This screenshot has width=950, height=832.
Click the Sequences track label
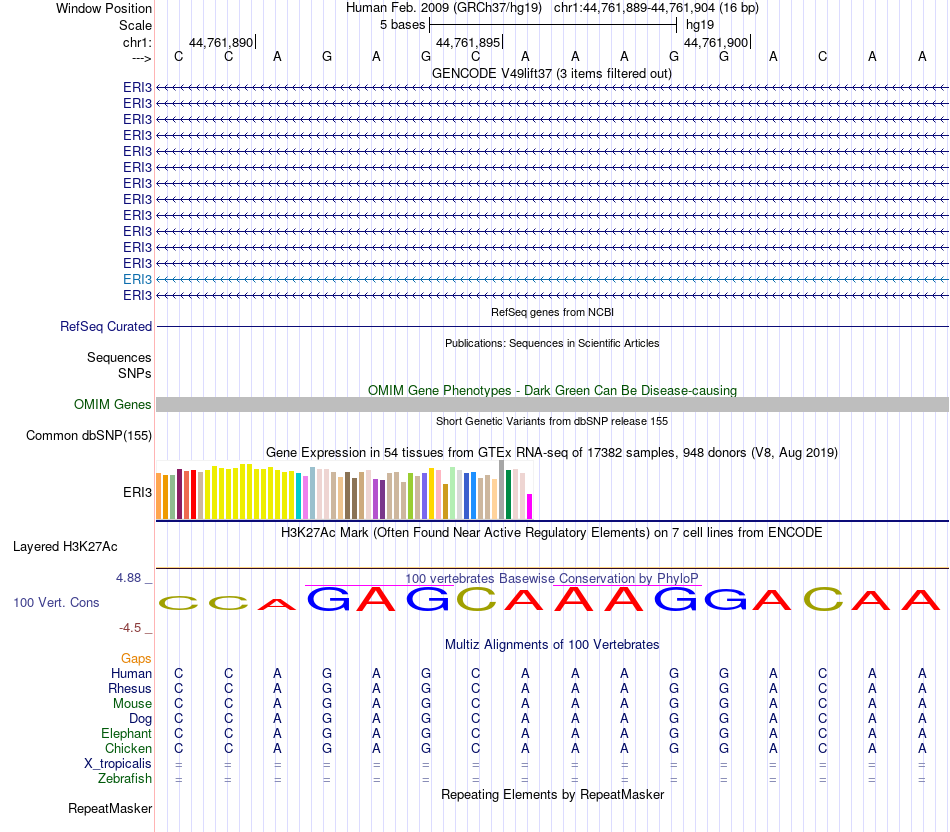pos(119,358)
